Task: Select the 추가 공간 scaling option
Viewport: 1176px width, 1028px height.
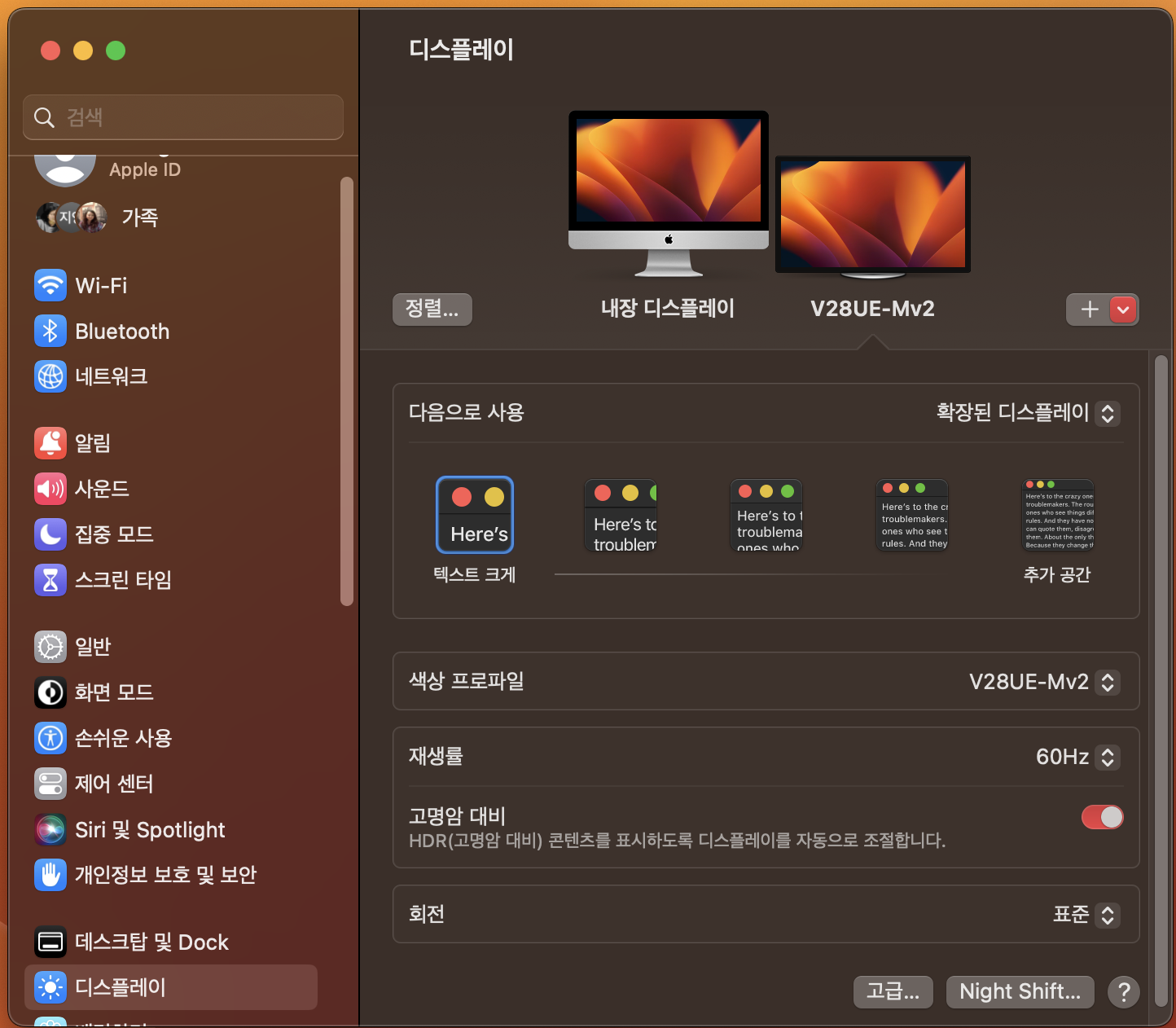Action: click(1057, 515)
